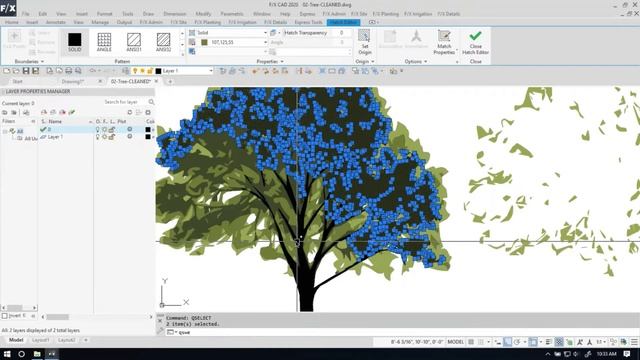
Task: Click the status bar customization menu icon
Action: (634, 342)
